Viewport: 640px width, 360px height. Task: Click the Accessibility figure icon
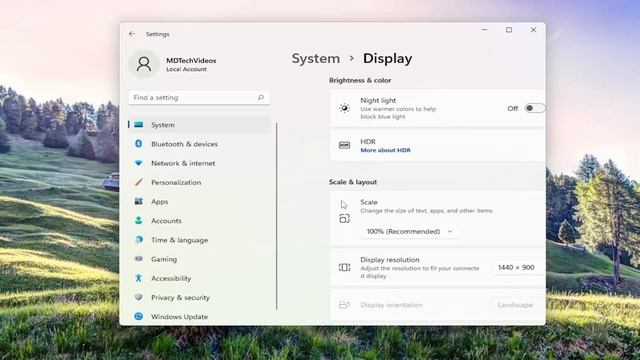pyautogui.click(x=139, y=278)
